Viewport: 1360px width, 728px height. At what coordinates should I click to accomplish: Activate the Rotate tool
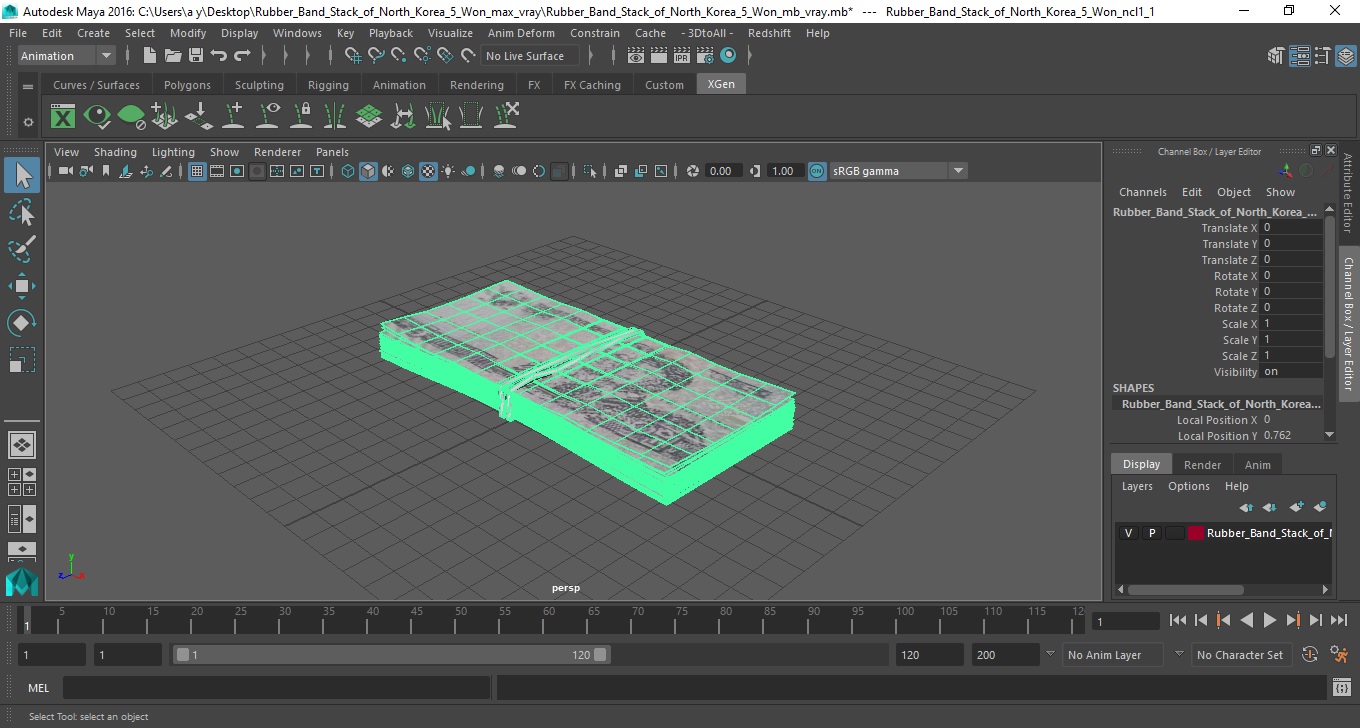pos(22,322)
